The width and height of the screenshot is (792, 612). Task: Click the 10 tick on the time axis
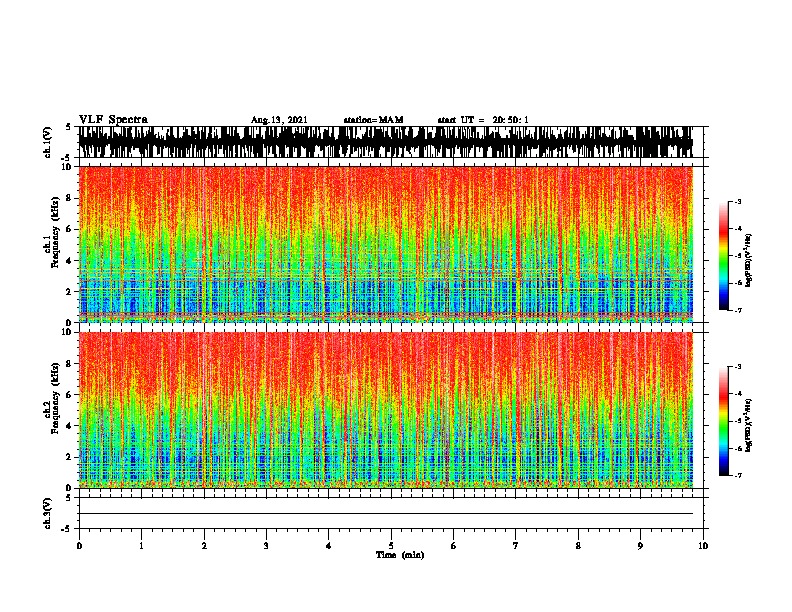(703, 546)
